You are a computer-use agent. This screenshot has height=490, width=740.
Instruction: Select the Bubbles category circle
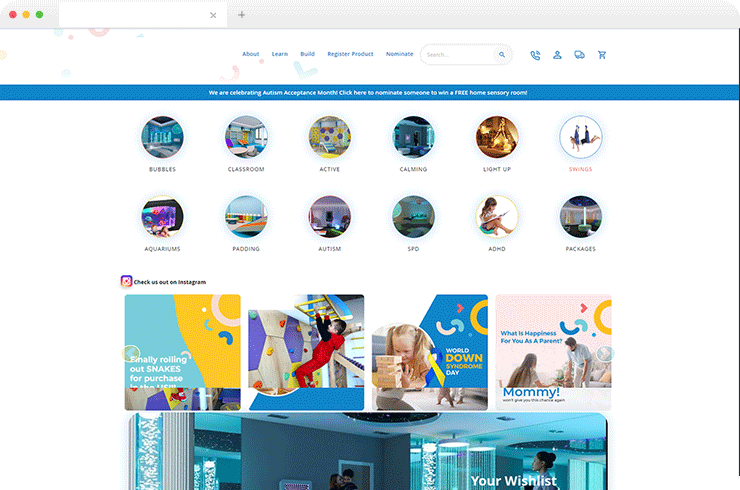click(162, 137)
